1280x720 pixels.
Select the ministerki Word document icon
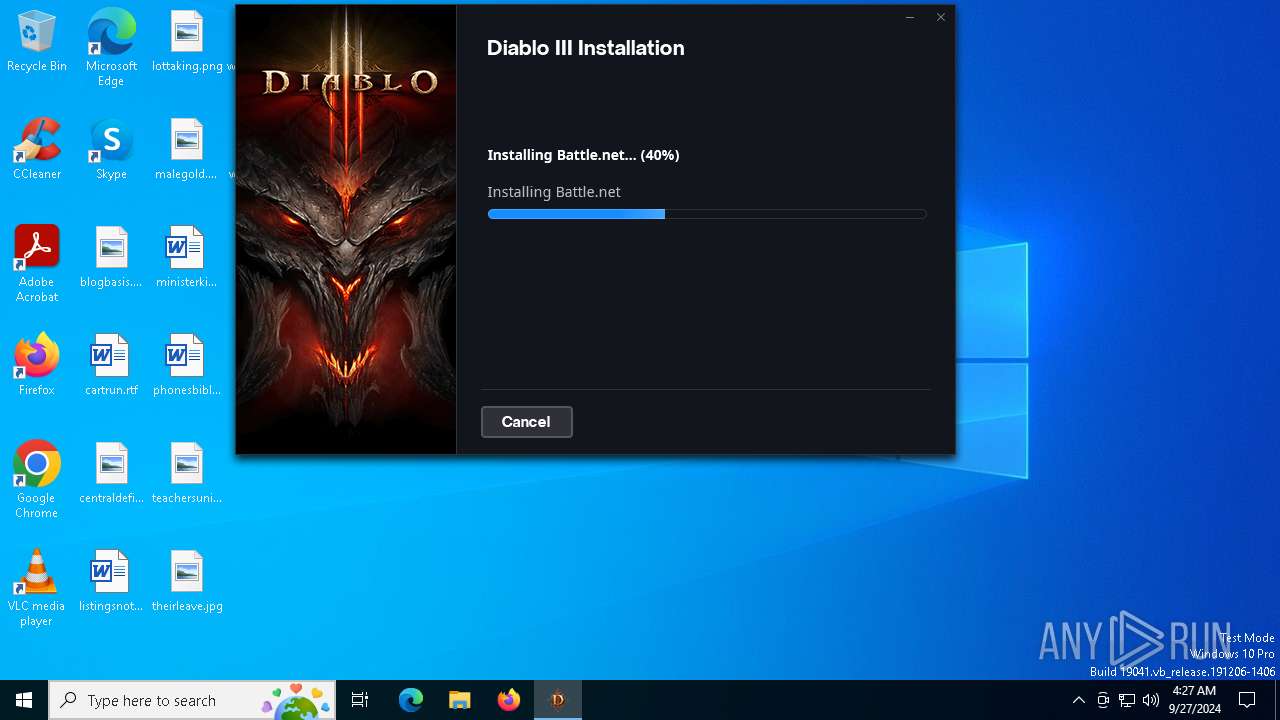tap(187, 258)
